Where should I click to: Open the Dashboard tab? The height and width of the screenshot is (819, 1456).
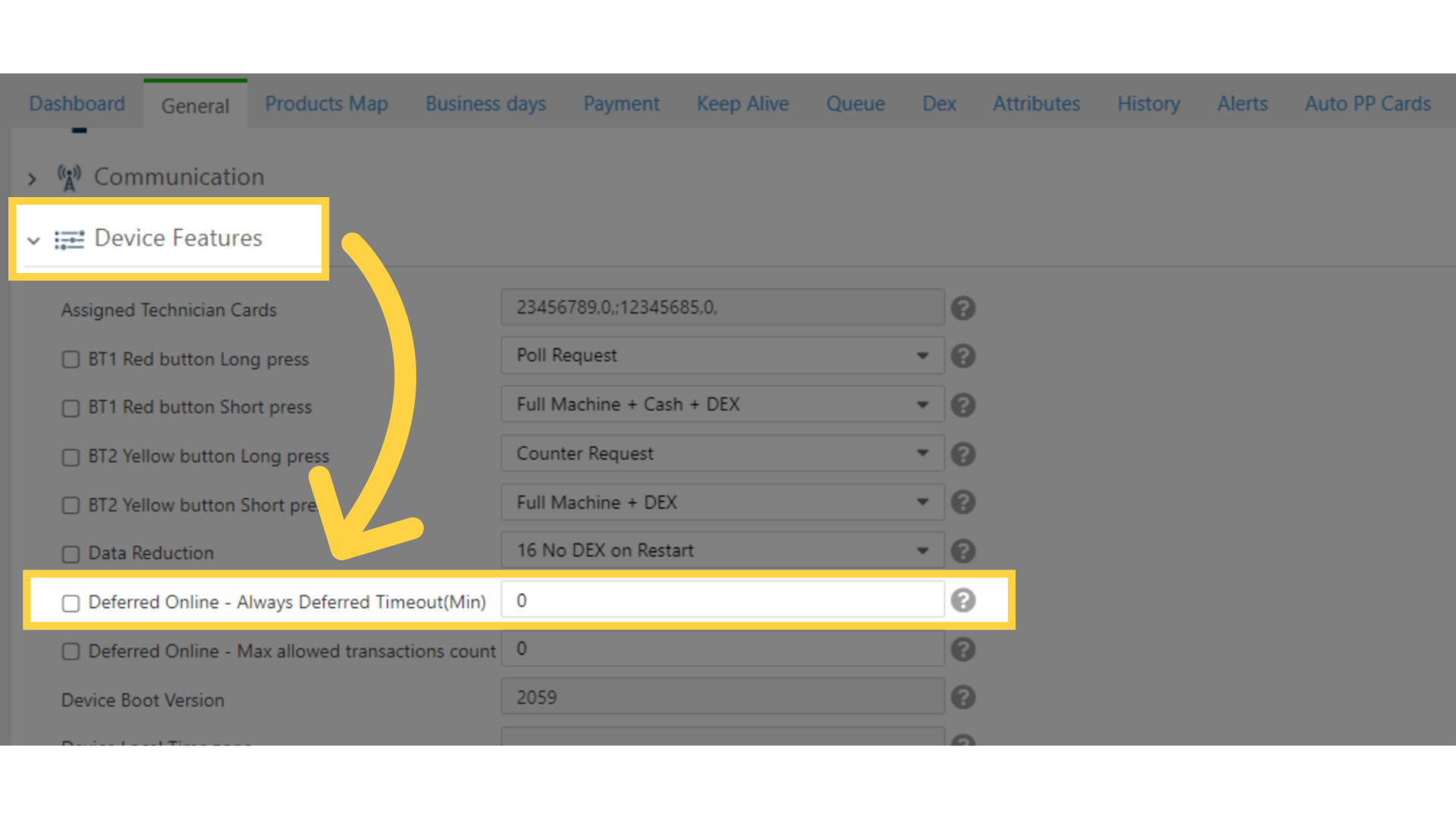point(77,103)
